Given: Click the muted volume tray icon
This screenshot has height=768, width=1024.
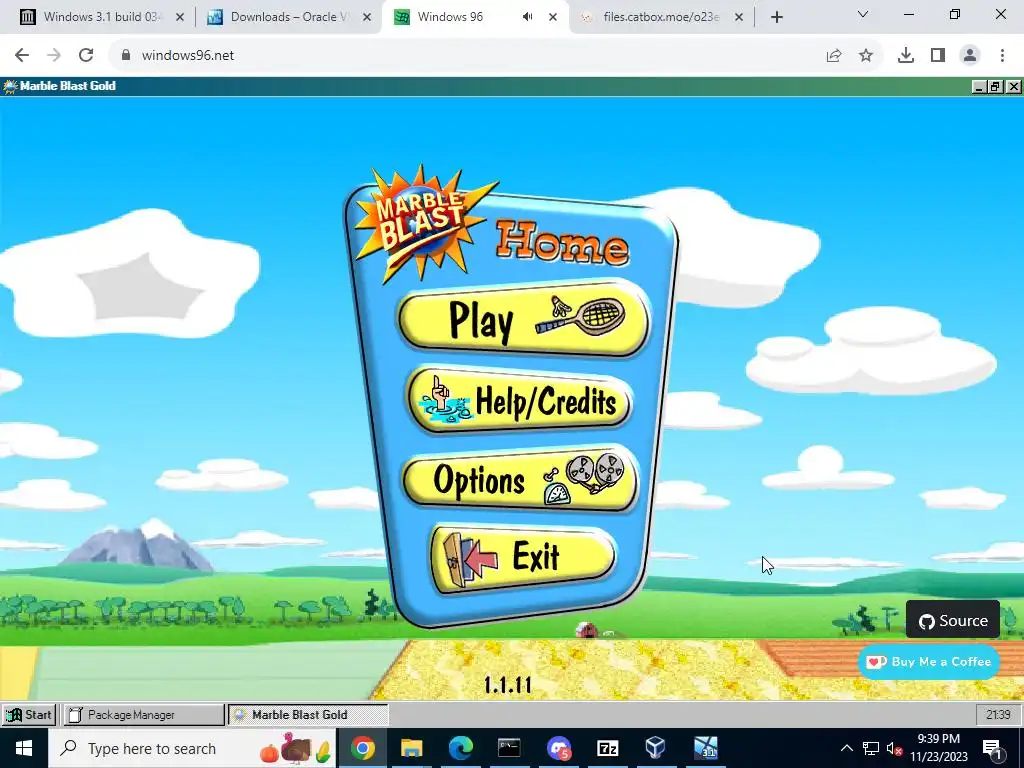Looking at the screenshot, I should coord(894,748).
